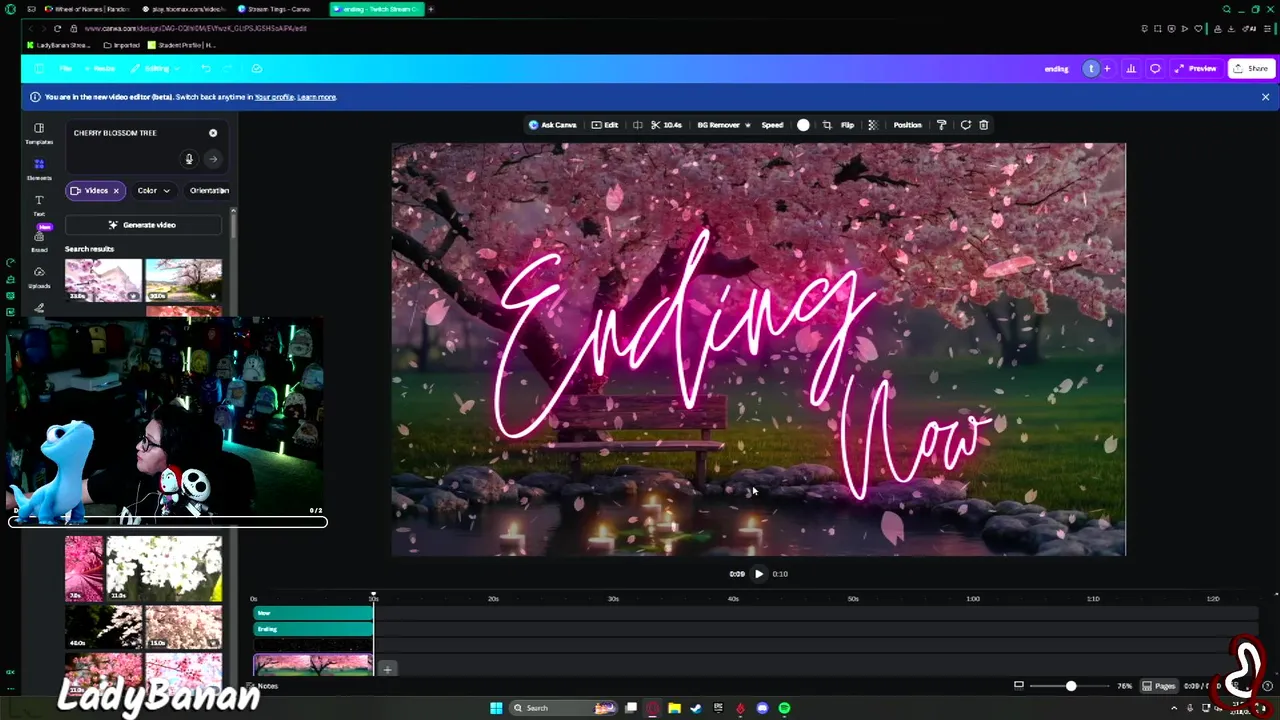The width and height of the screenshot is (1280, 720).
Task: Click the redo arrow
Action: coord(228,69)
